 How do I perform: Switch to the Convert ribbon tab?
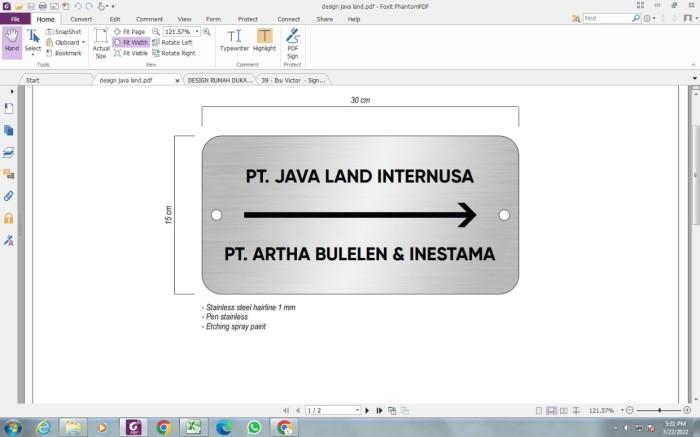(x=81, y=19)
